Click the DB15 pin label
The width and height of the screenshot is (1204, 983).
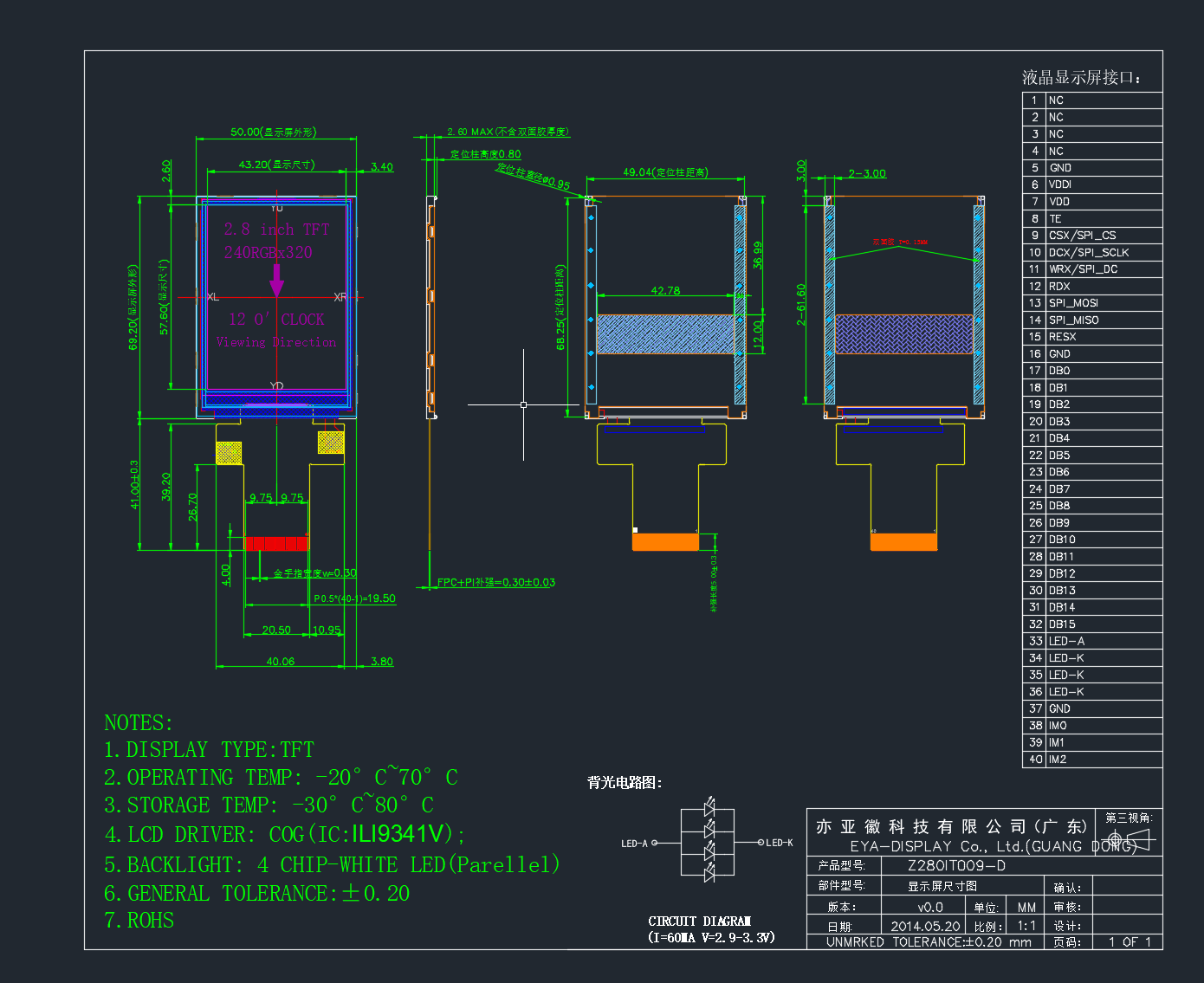point(1063,624)
